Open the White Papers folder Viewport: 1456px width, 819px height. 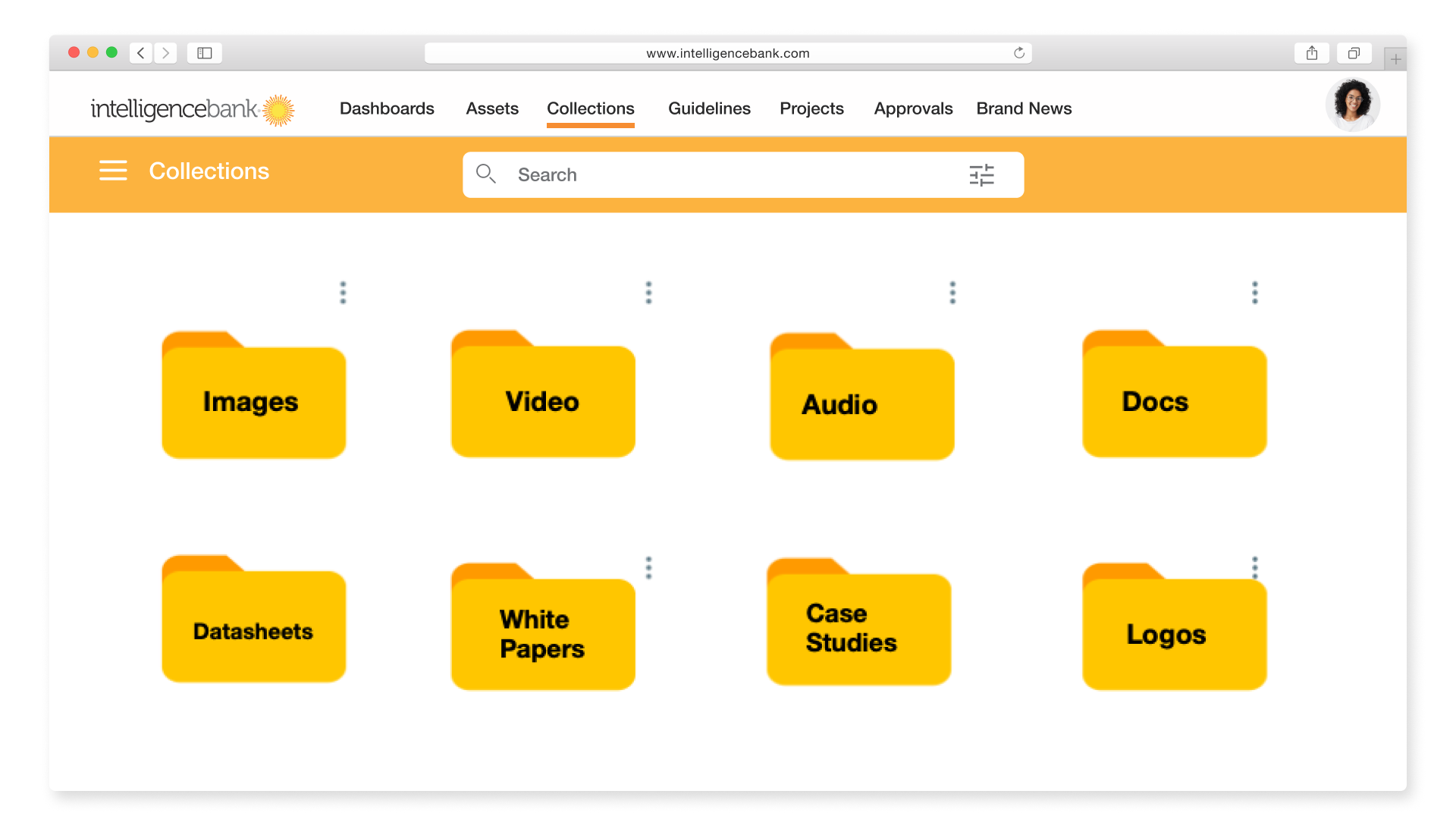(x=543, y=626)
